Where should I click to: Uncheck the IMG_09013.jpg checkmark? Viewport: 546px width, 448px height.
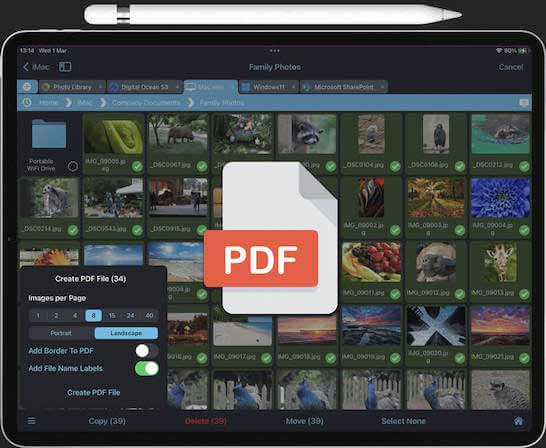(x=524, y=294)
